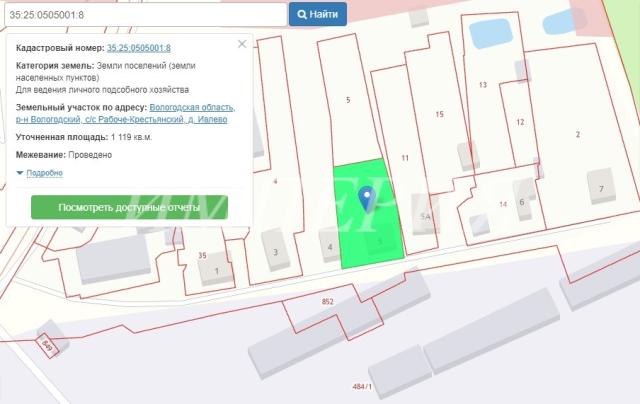Select parcel labeled 15 on map
640x404 pixels.
click(x=439, y=114)
